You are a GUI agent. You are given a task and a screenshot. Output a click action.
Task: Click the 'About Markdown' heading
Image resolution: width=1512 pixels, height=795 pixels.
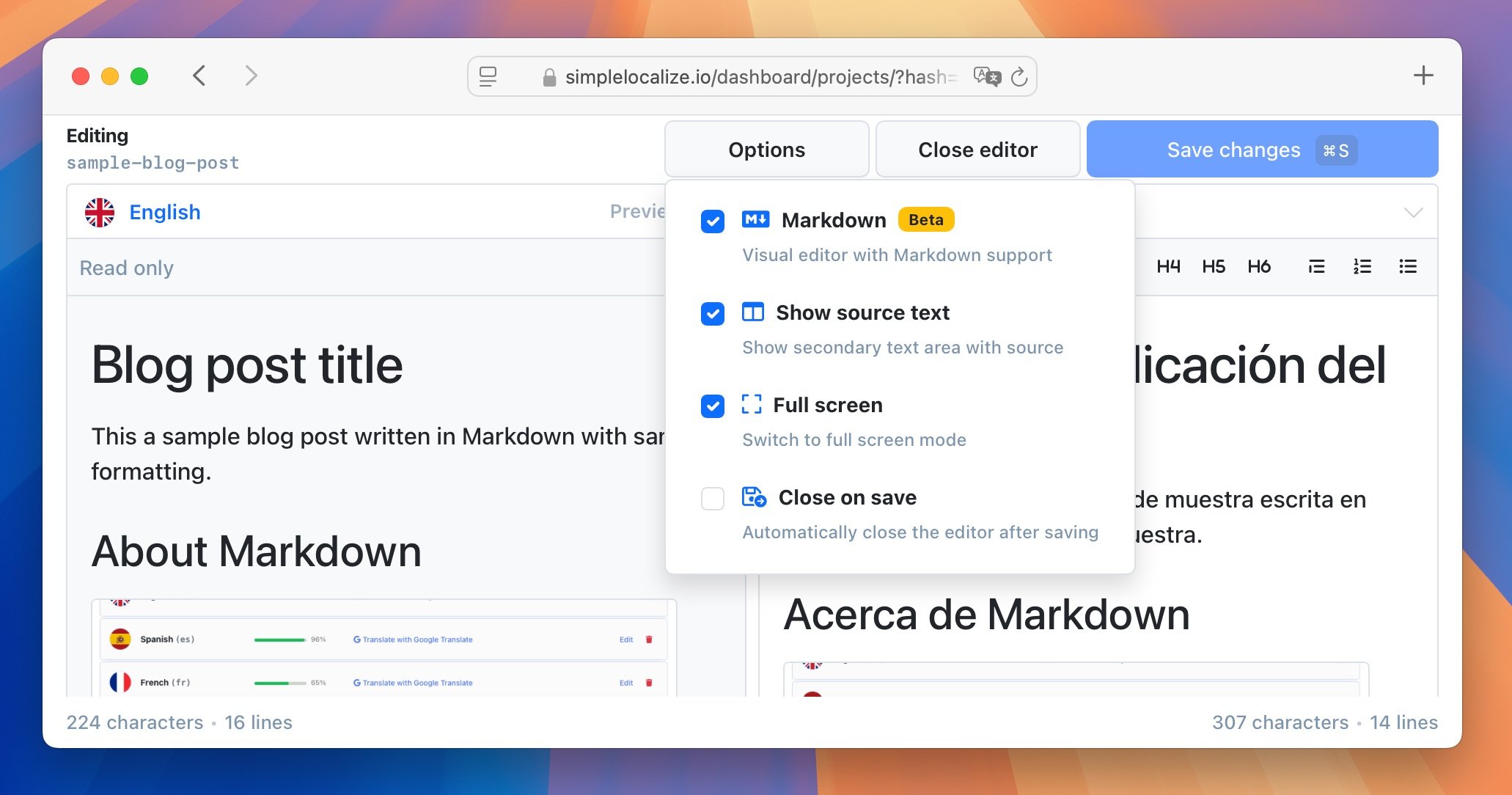tap(256, 552)
